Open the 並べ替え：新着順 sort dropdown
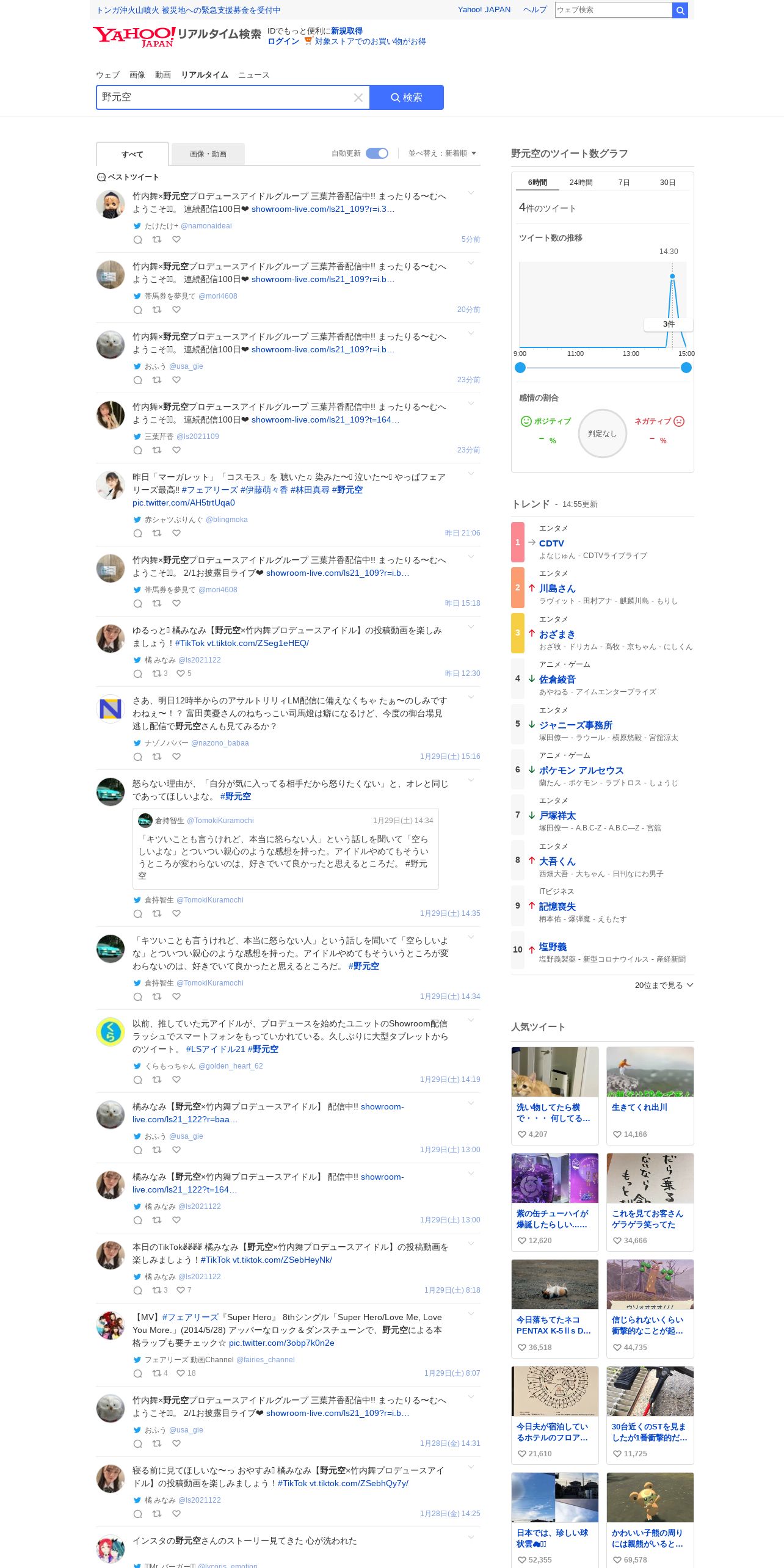The height and width of the screenshot is (1568, 784). (x=442, y=153)
